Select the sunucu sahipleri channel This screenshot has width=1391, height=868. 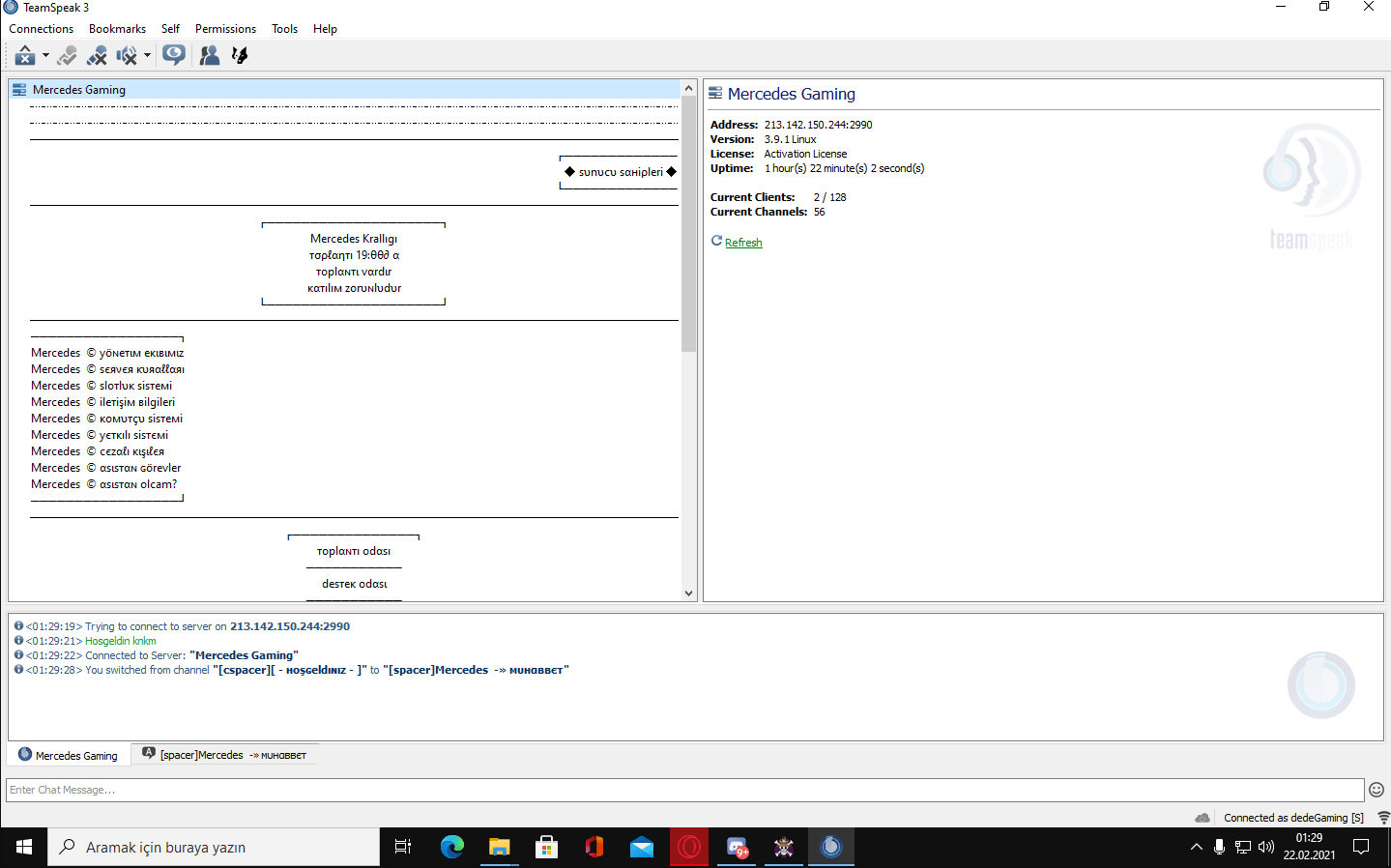(621, 172)
